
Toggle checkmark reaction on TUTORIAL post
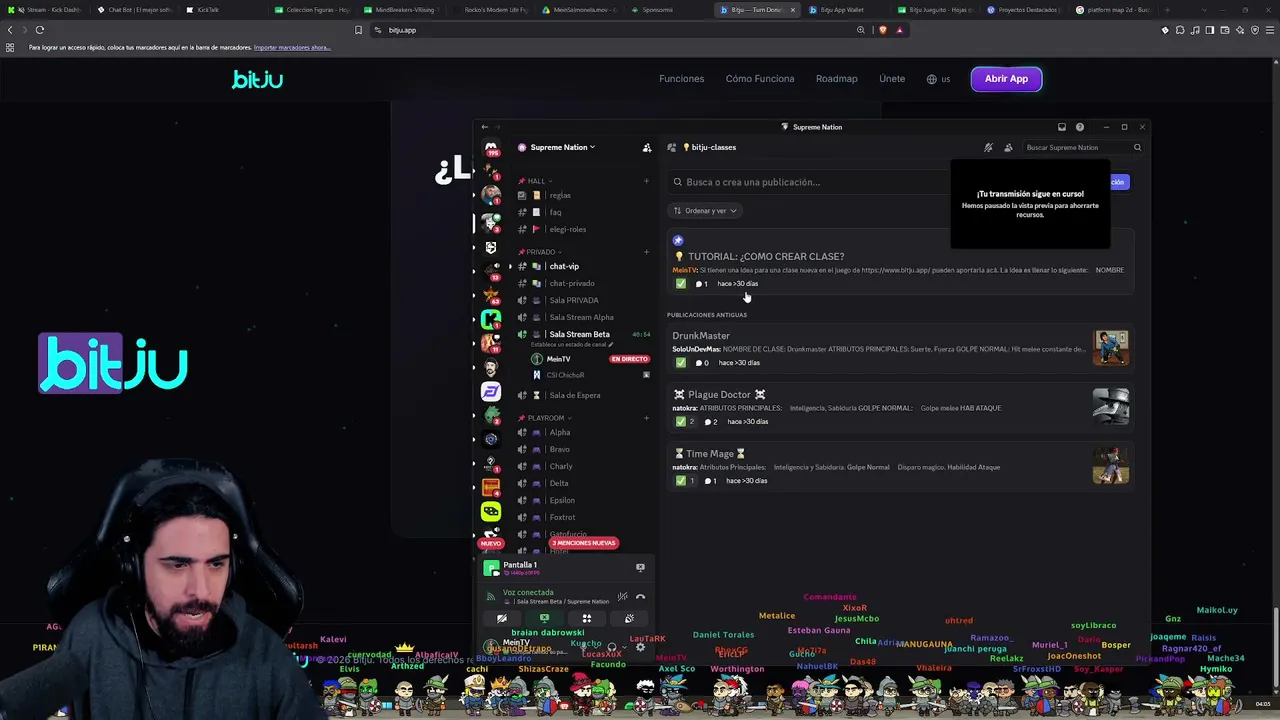pyautogui.click(x=681, y=284)
